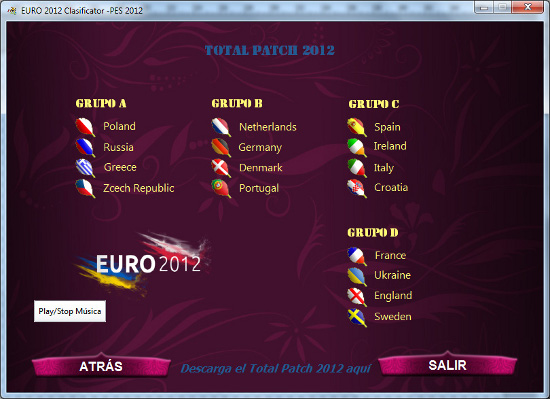The height and width of the screenshot is (399, 550).
Task: Select the Netherlands team name
Action: [268, 127]
